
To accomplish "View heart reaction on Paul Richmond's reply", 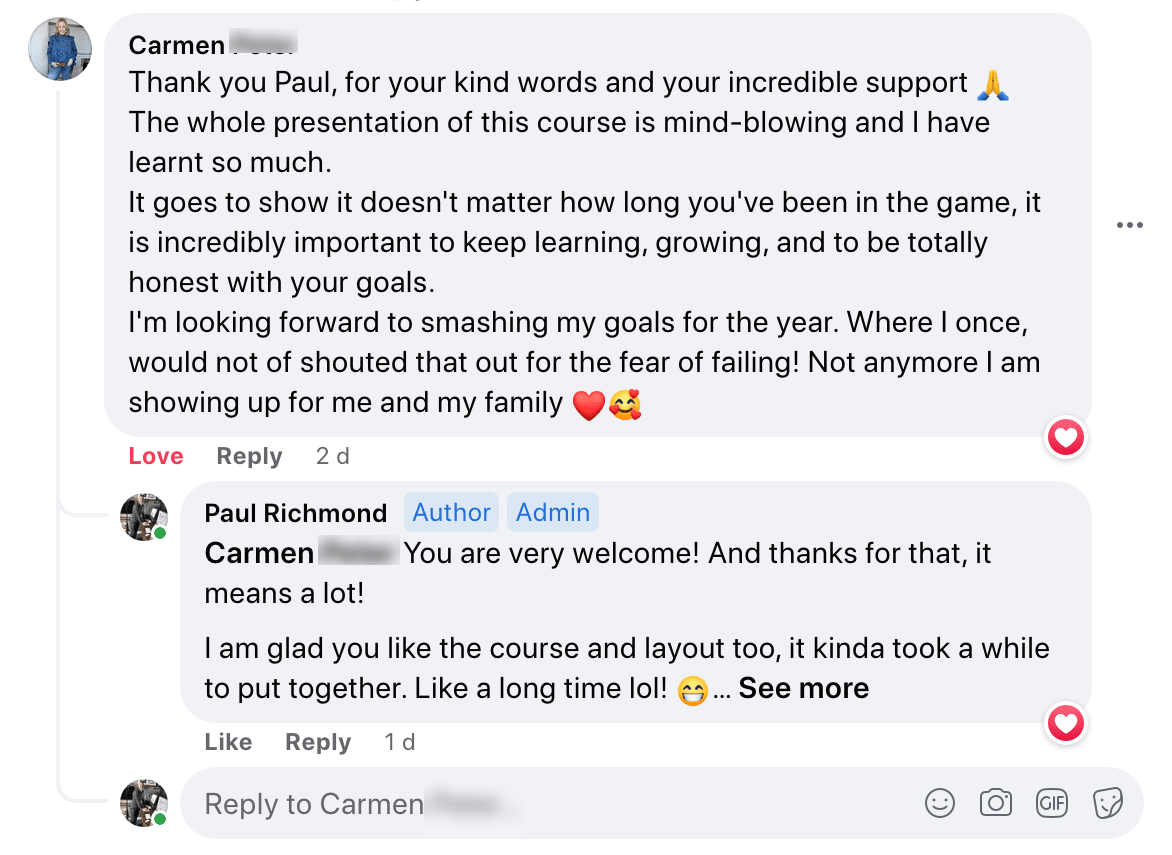I will 1065,723.
